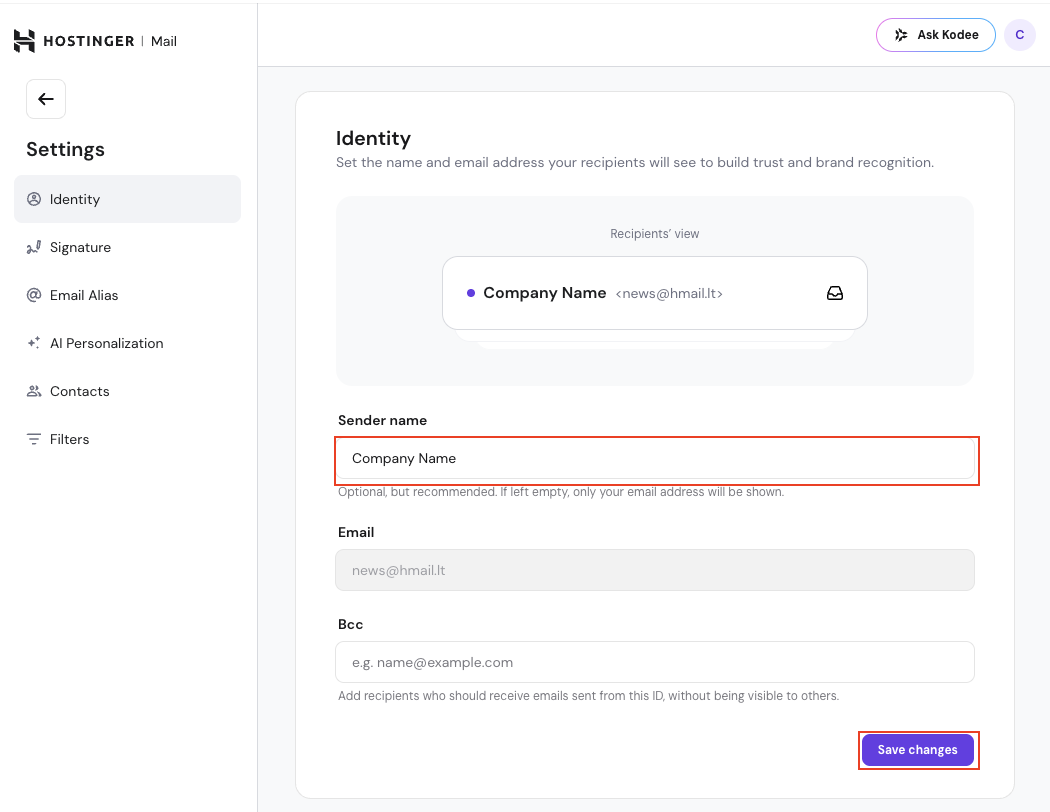Select the Contacts menu item
Screen dimensions: 1050x812
80,391
